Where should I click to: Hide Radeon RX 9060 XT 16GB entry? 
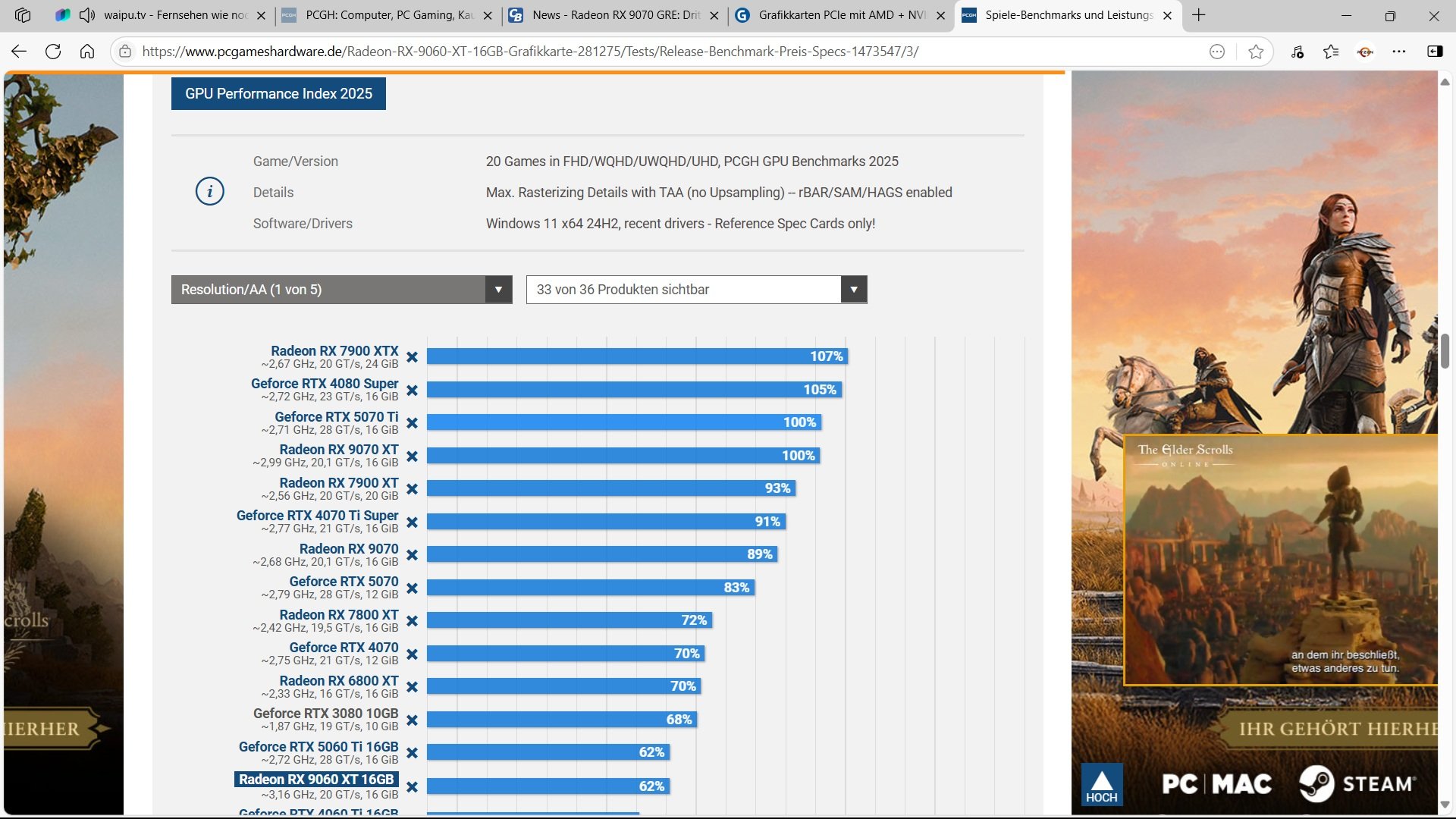[412, 787]
